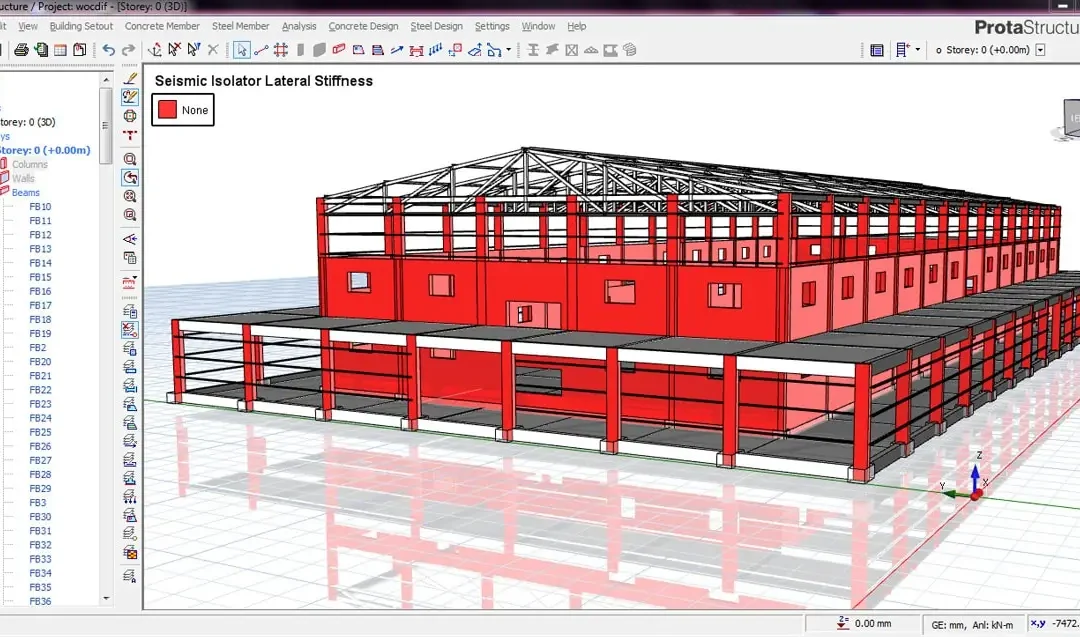This screenshot has height=637, width=1080.
Task: Click the slab insert icon
Action: point(358,50)
